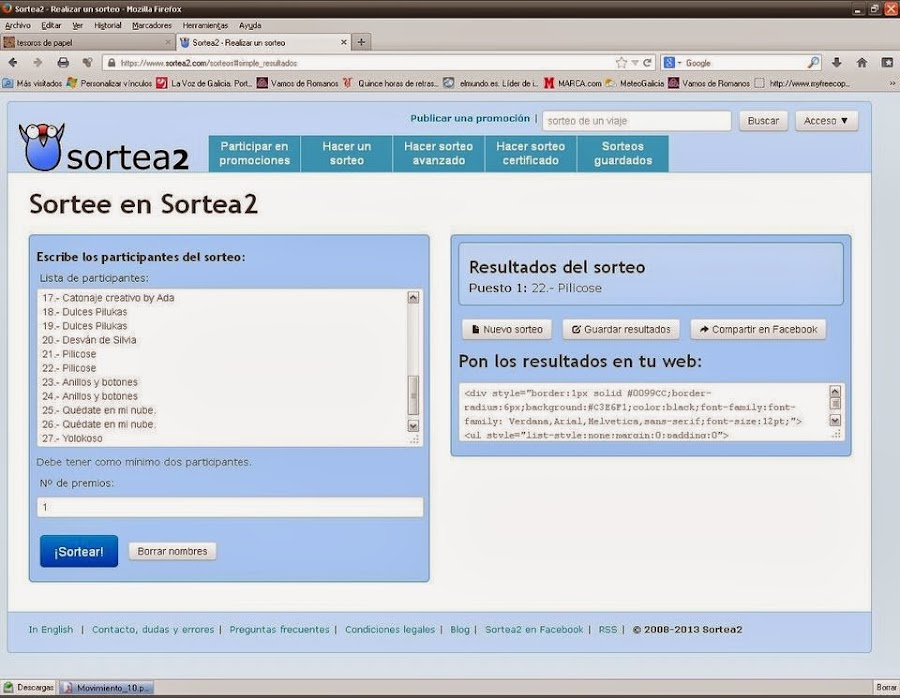Click the Nuevo sorteo button
Screen dimensions: 900x698
(507, 329)
